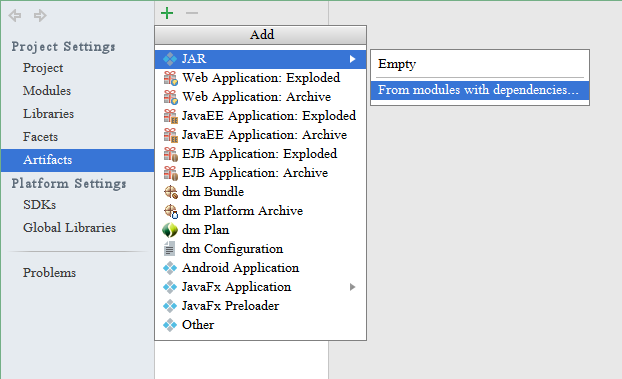The image size is (622, 379).
Task: Choose EJB Application: Archive
Action: [260, 173]
